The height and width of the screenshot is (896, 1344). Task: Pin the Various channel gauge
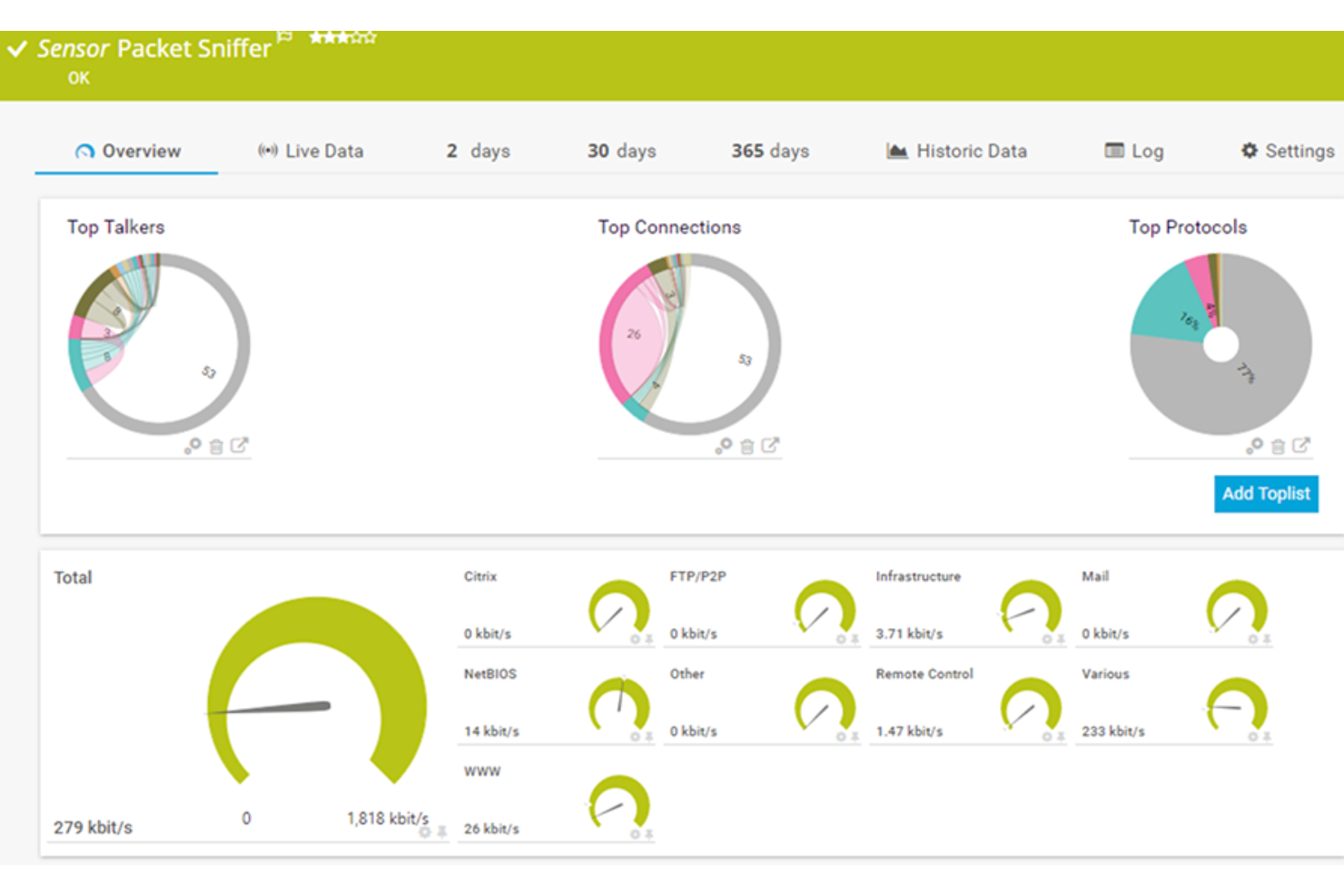1267,737
